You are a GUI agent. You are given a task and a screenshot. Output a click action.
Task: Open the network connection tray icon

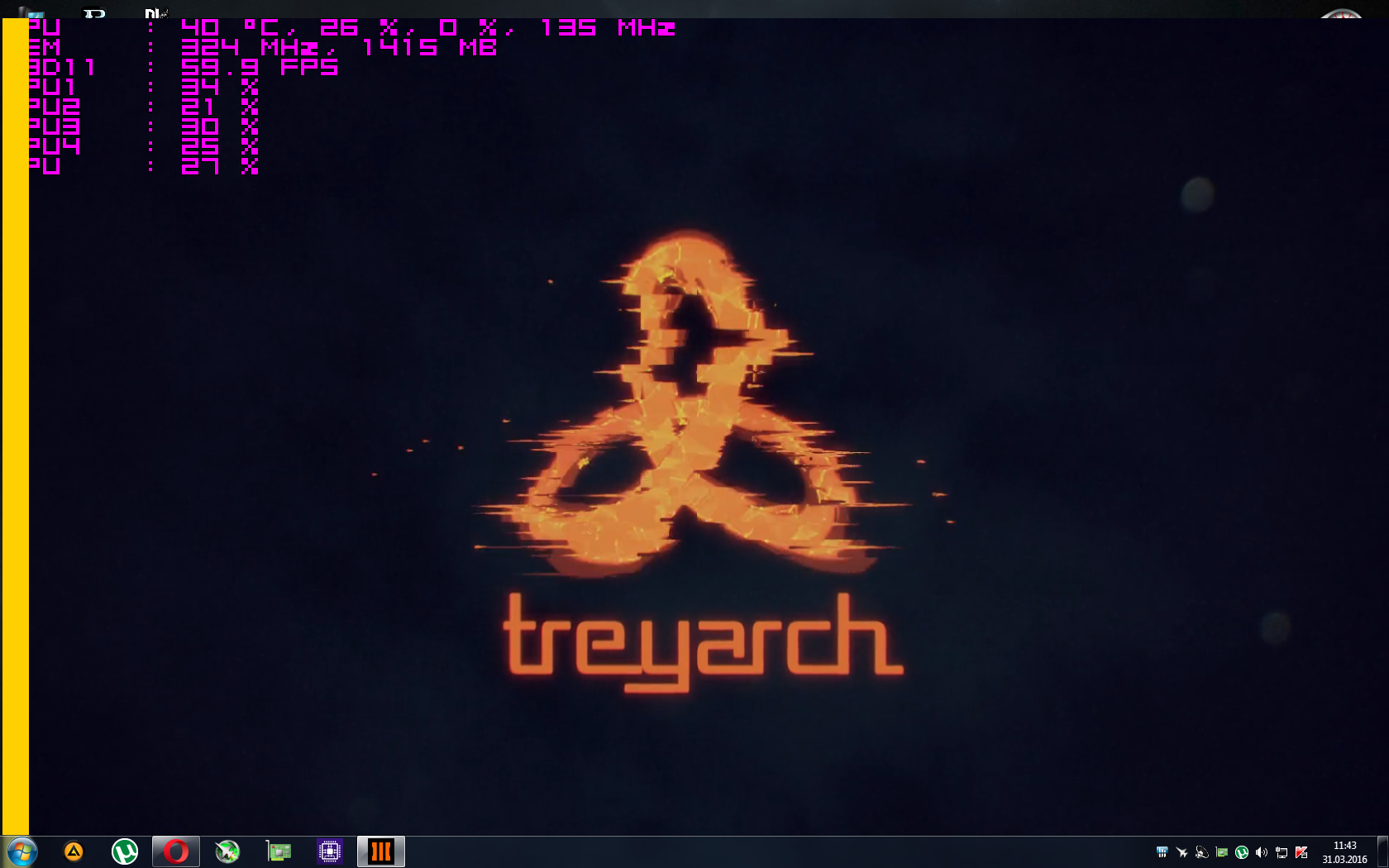tap(1282, 852)
